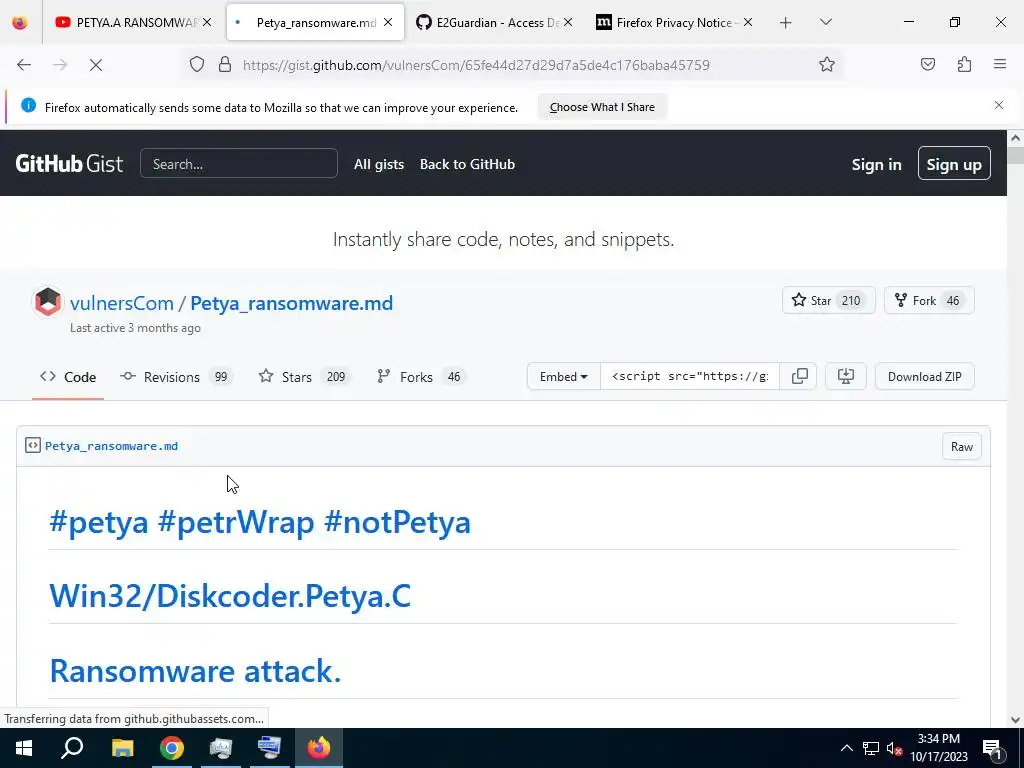
Task: Click Sign in link
Action: pos(876,165)
